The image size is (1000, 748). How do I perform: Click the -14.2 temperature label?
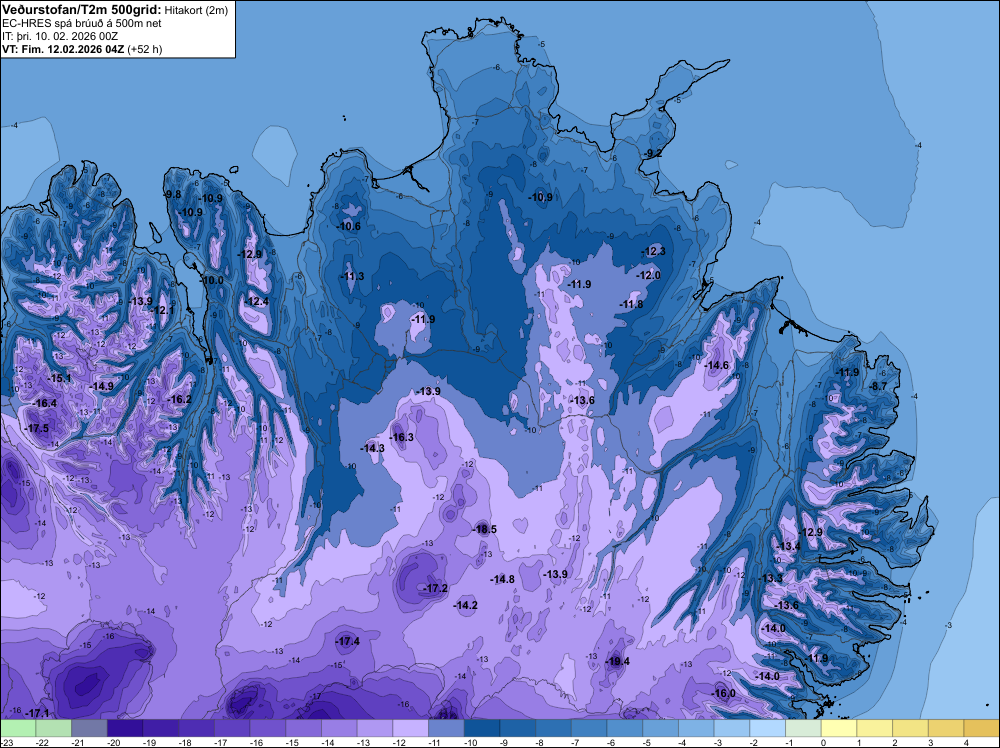[466, 605]
